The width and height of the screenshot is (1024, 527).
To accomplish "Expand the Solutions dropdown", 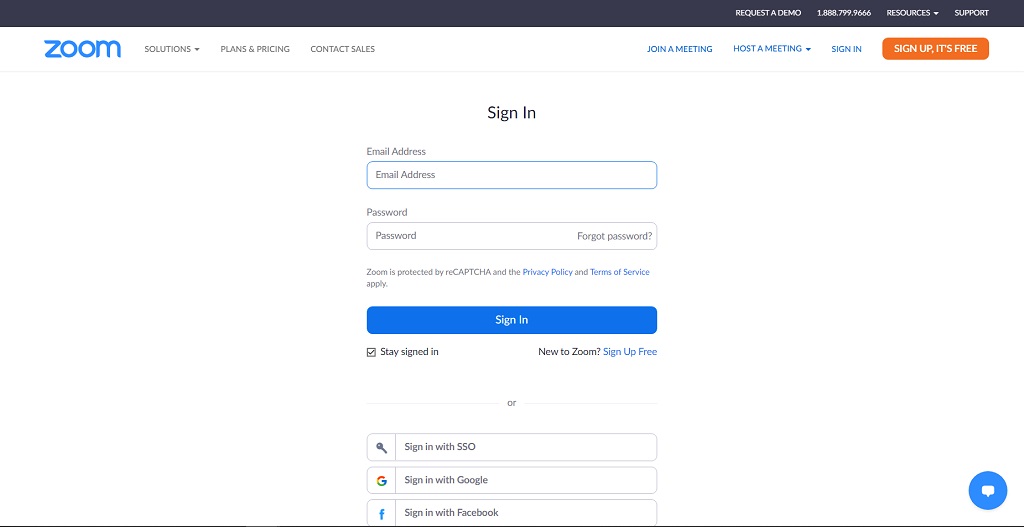I will [172, 49].
